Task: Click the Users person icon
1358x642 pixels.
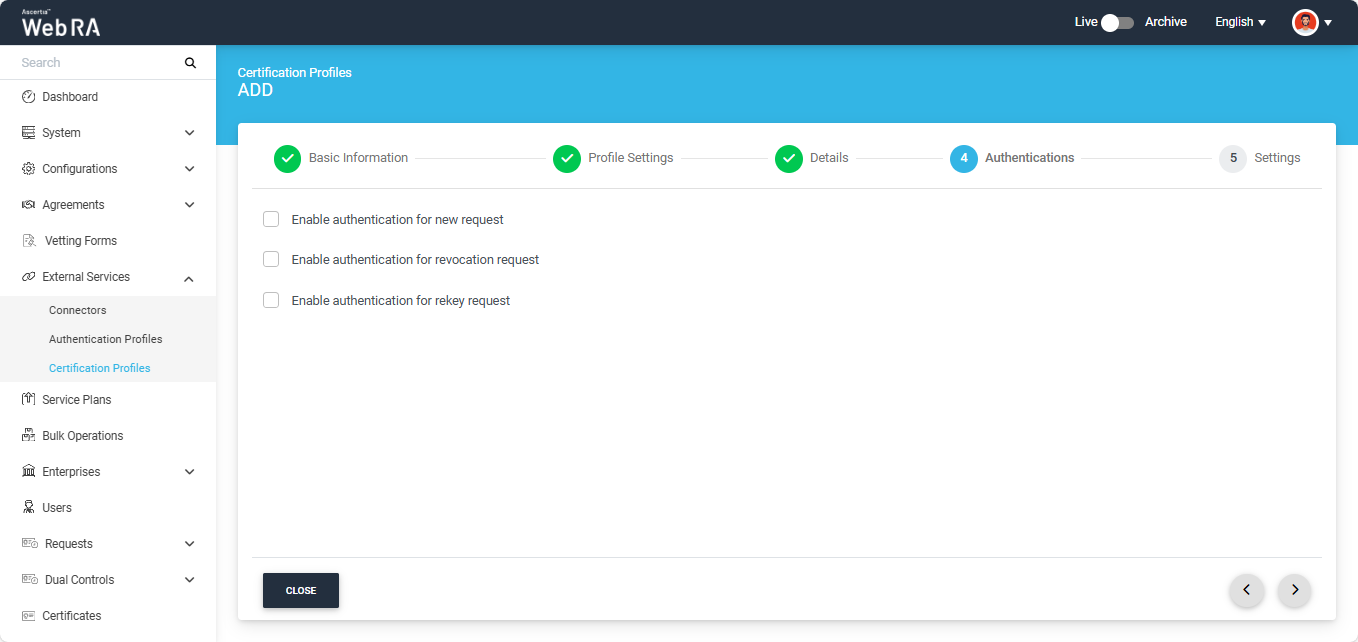Action: (x=28, y=508)
